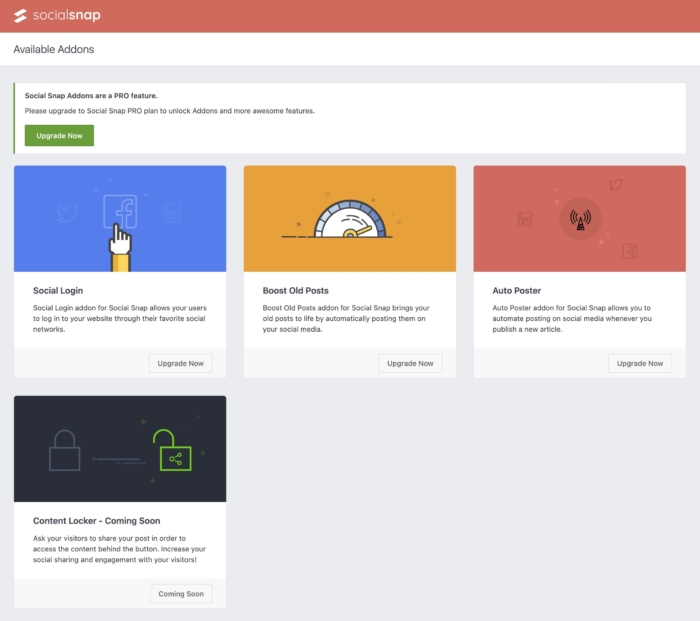Click the Social Login description paragraph
The height and width of the screenshot is (621, 700).
tap(120, 318)
